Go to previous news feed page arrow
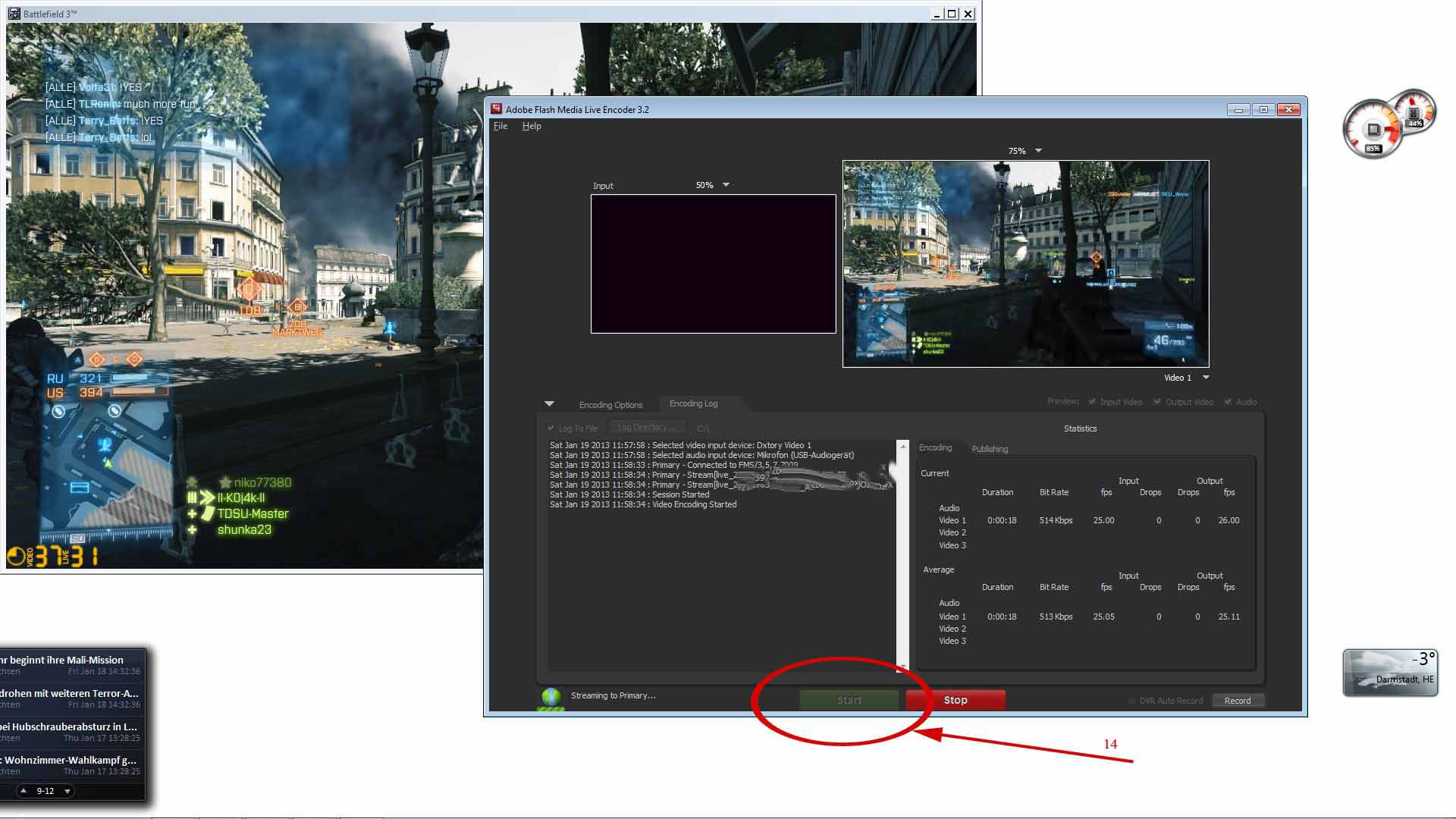The width and height of the screenshot is (1456, 819). 24,791
